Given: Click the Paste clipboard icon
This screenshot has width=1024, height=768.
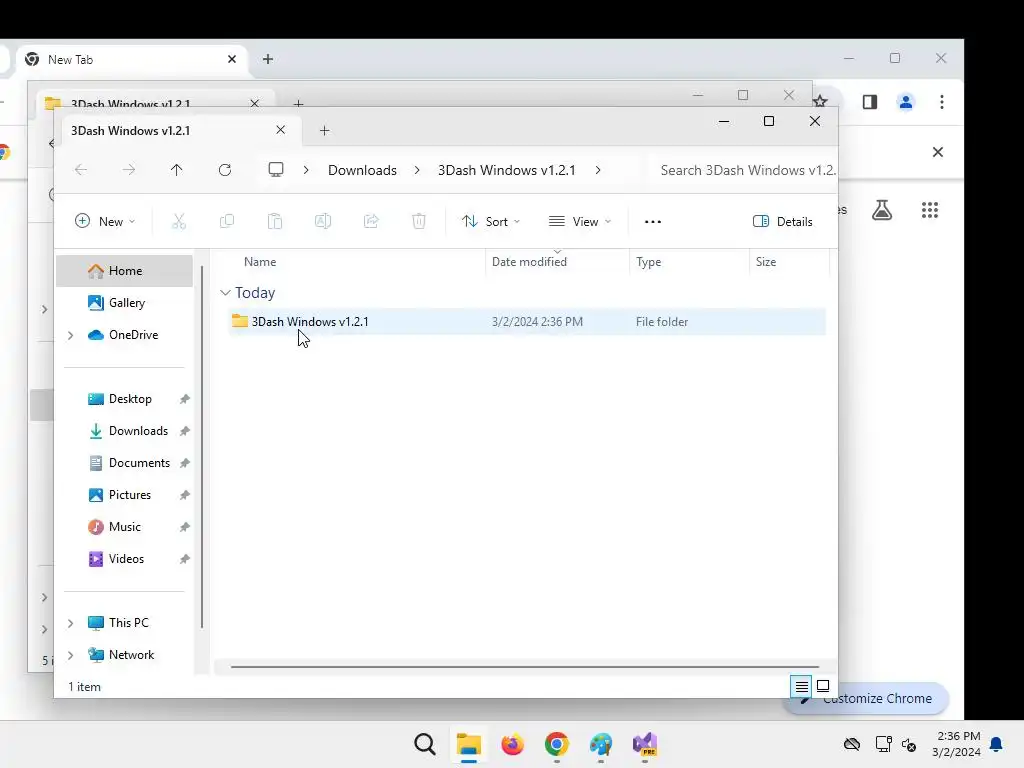Looking at the screenshot, I should (275, 221).
